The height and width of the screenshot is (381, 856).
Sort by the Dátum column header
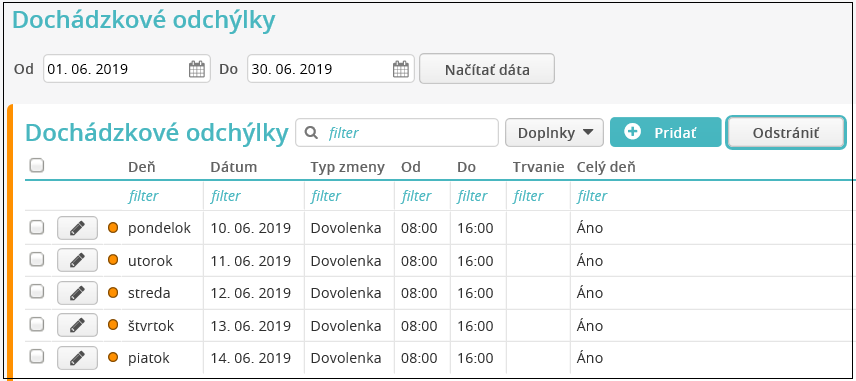(233, 167)
